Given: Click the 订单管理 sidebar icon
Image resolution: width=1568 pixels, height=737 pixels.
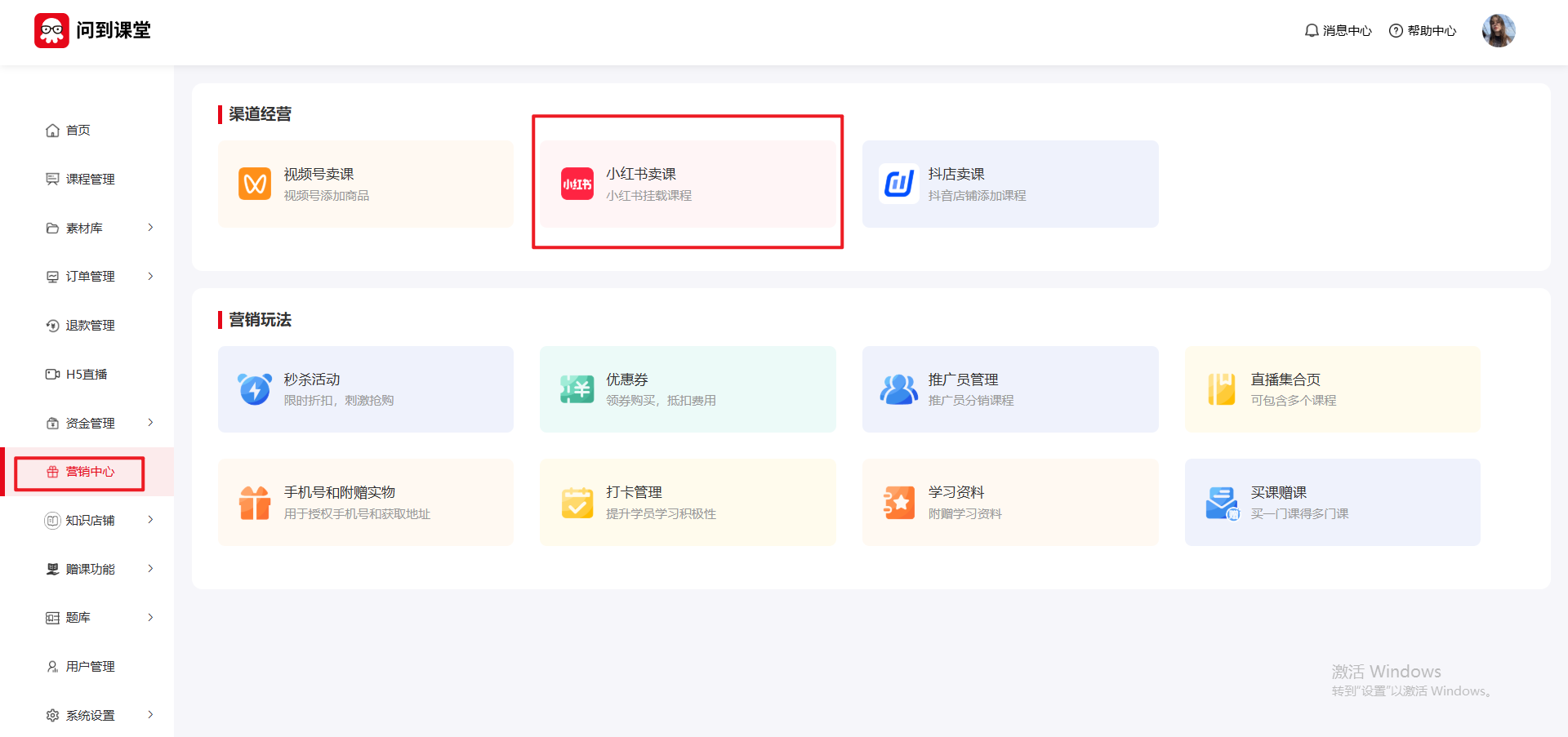Looking at the screenshot, I should pyautogui.click(x=52, y=277).
